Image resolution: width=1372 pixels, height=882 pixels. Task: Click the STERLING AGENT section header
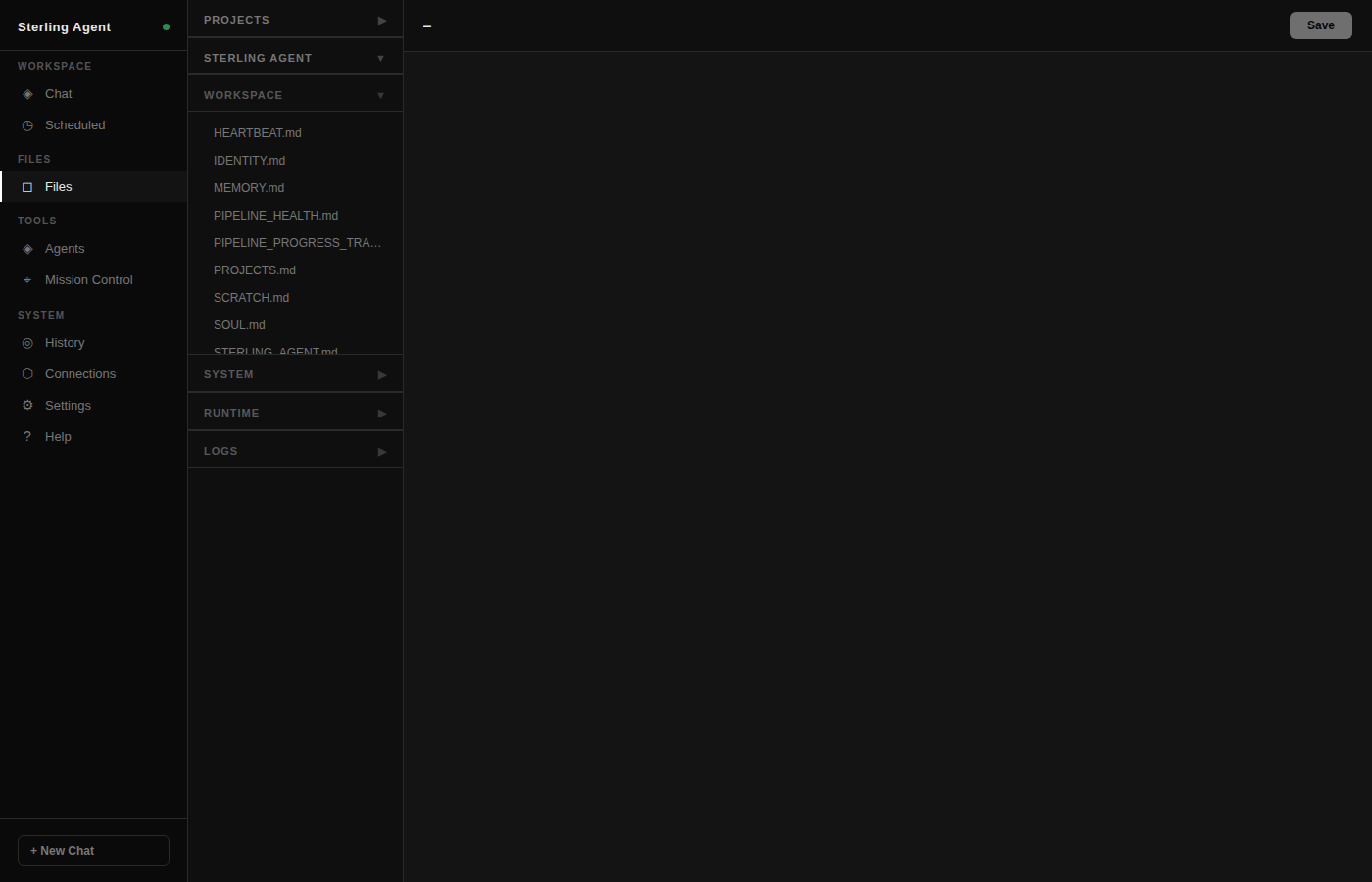295,58
